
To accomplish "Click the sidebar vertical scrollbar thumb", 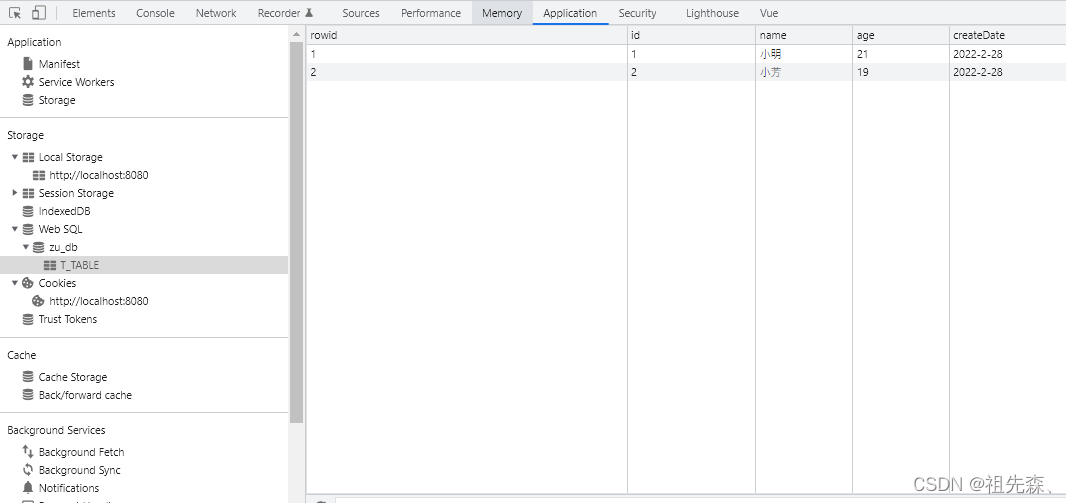I will 296,232.
